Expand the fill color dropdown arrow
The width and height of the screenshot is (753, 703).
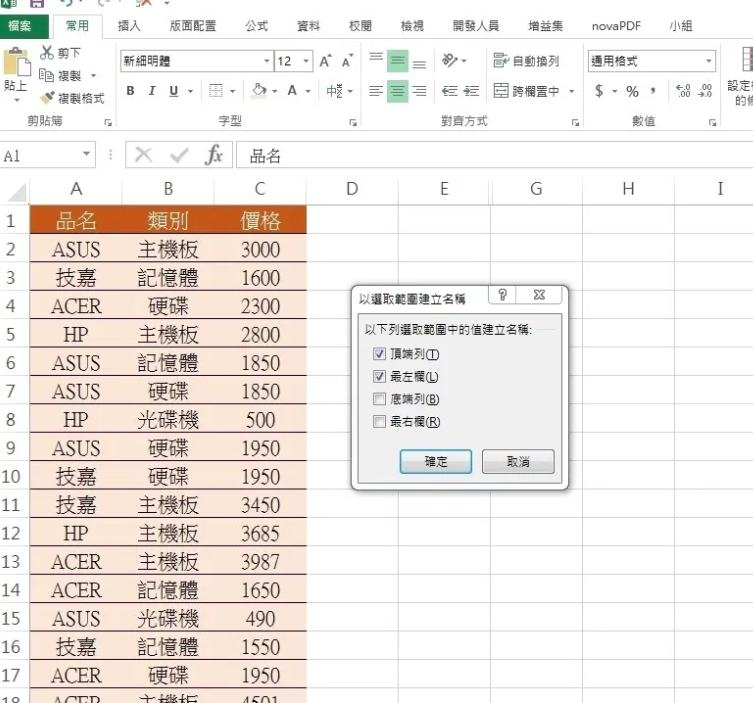click(275, 91)
